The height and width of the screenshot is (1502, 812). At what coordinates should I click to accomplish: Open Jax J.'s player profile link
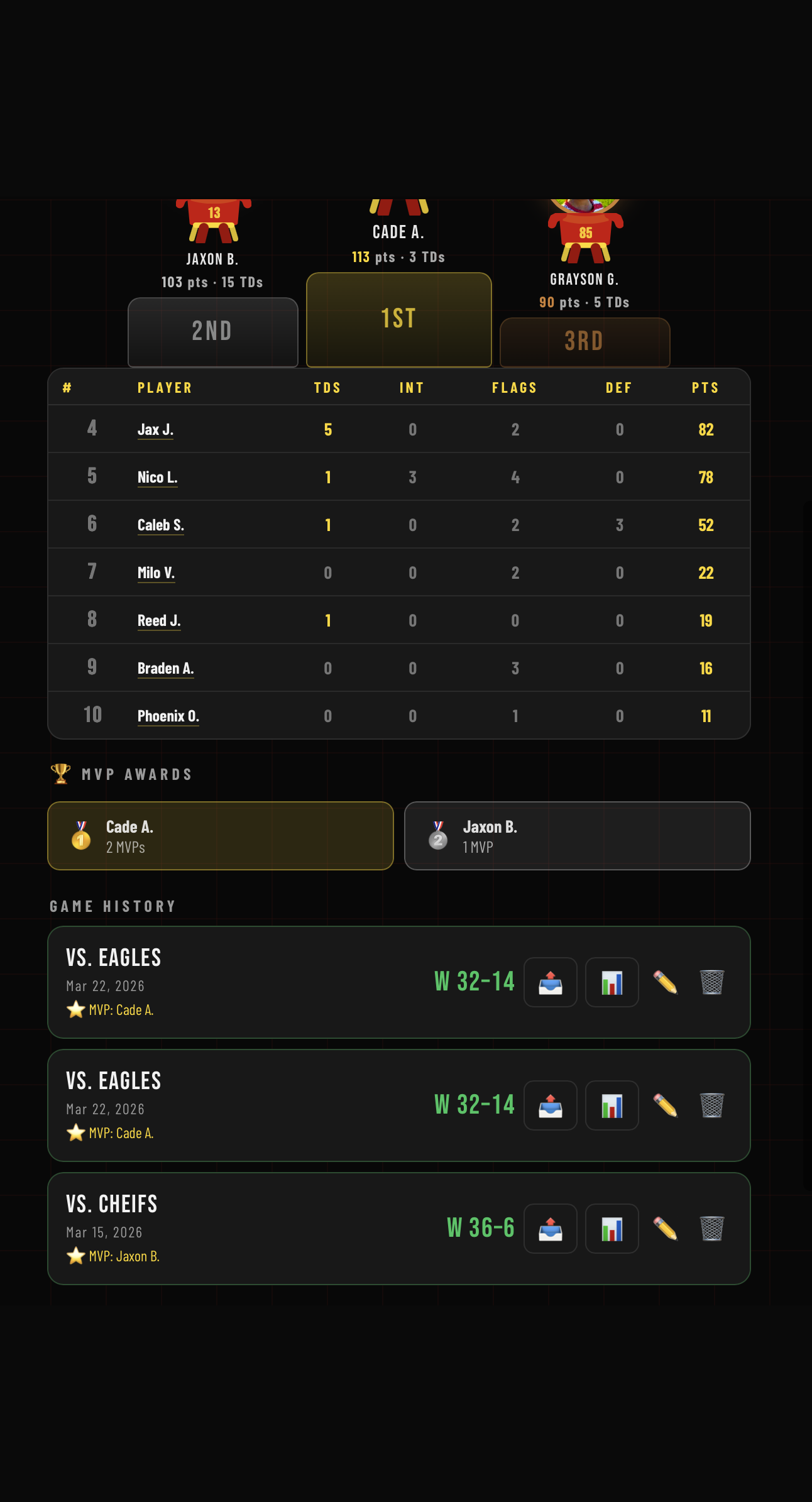click(156, 429)
